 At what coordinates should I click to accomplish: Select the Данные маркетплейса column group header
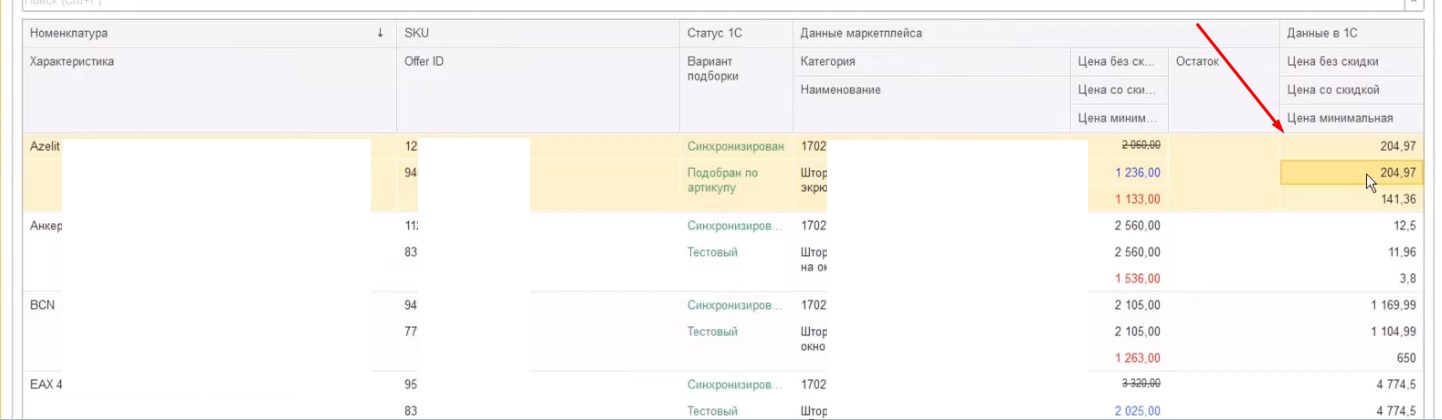[1036, 33]
